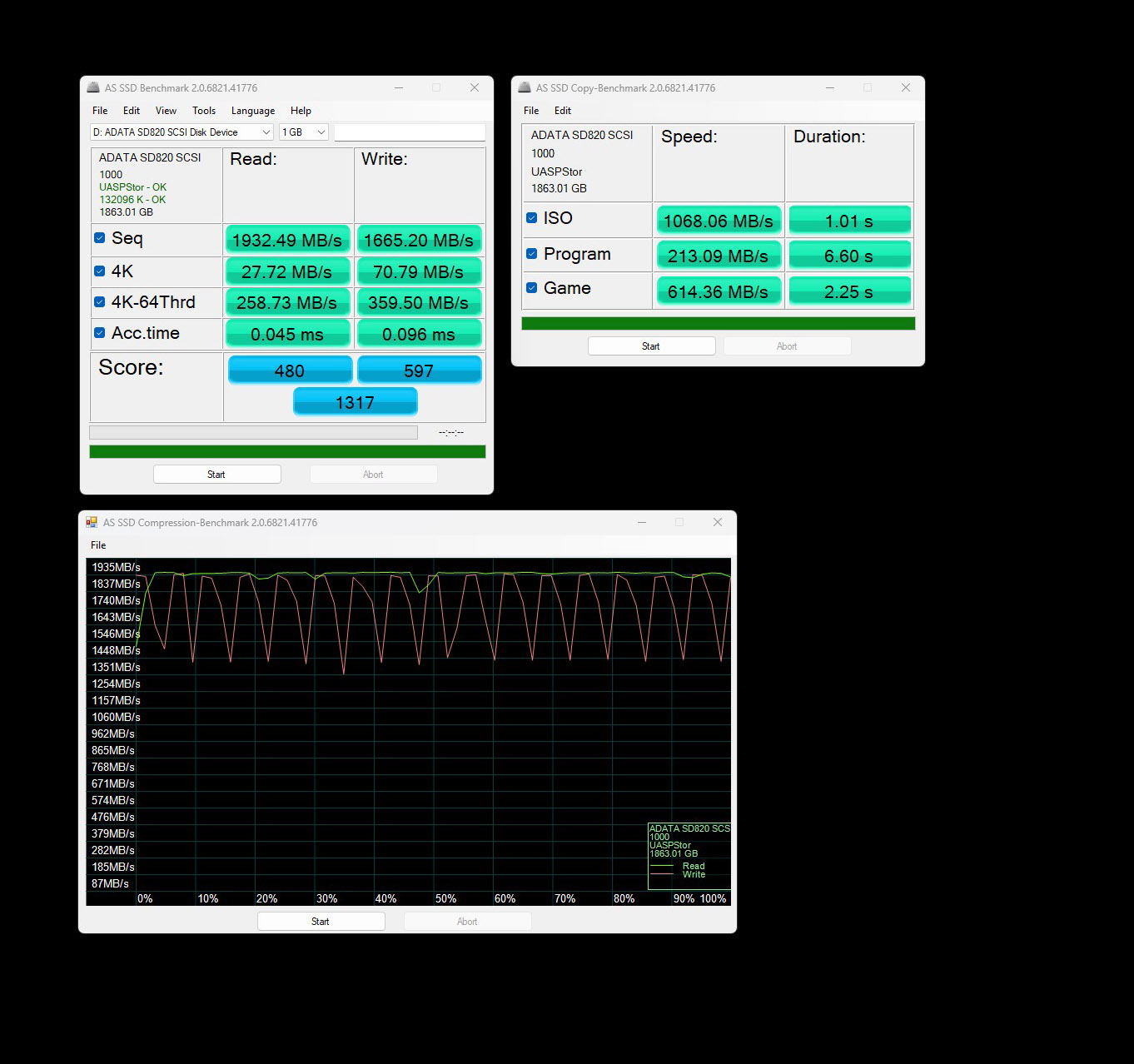Open Edit menu in the Copy-Benchmark window
The height and width of the screenshot is (1064, 1134).
pos(563,111)
